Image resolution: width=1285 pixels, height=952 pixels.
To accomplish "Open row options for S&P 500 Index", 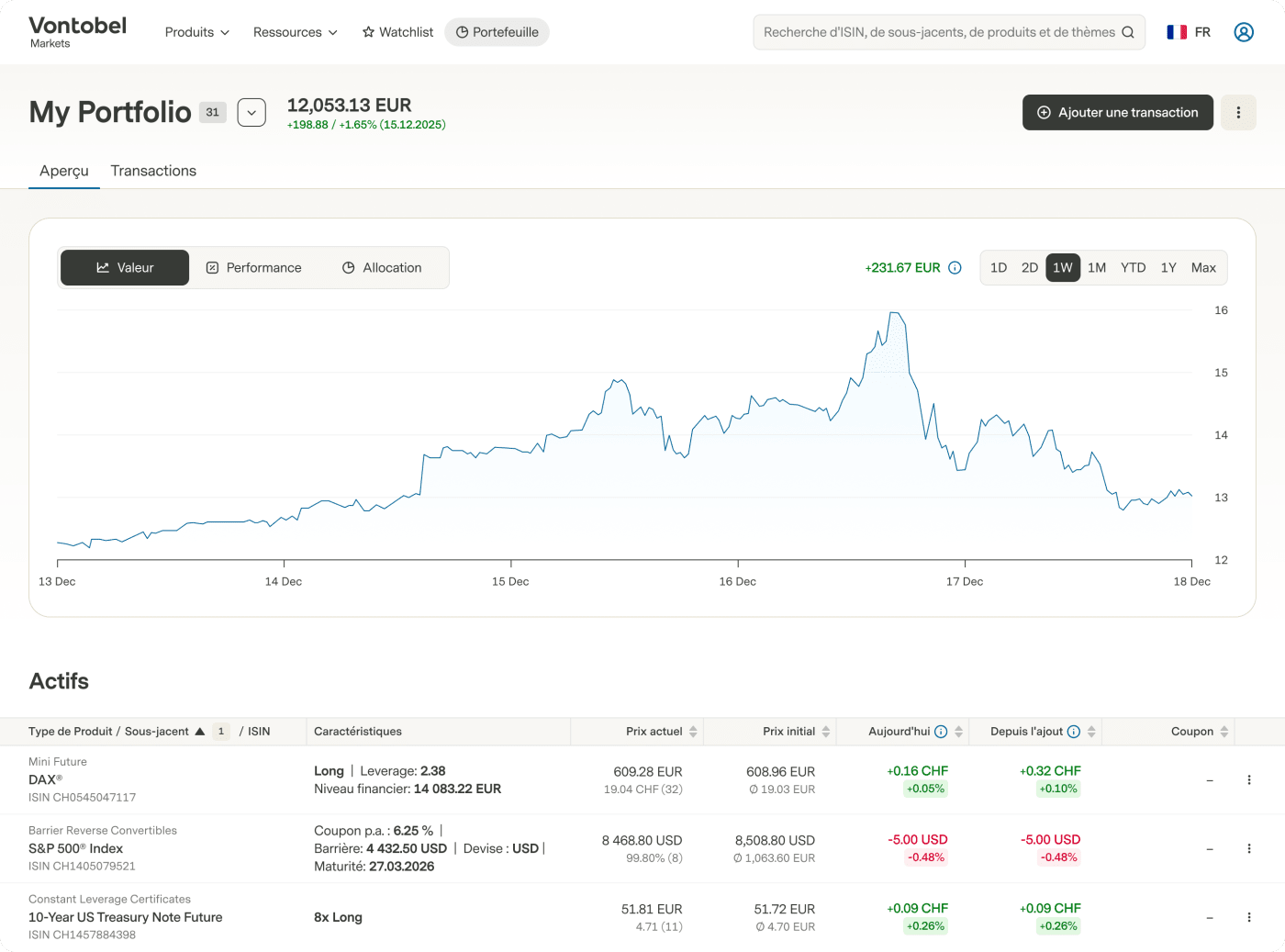I will coord(1249,849).
